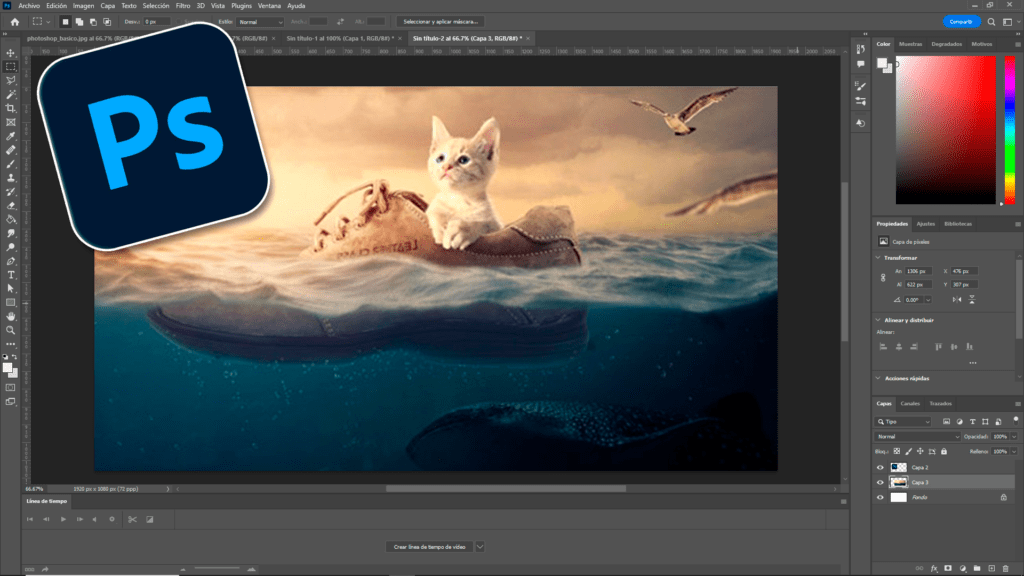
Task: Activate the Zoom tool in toolbar
Action: (11, 329)
